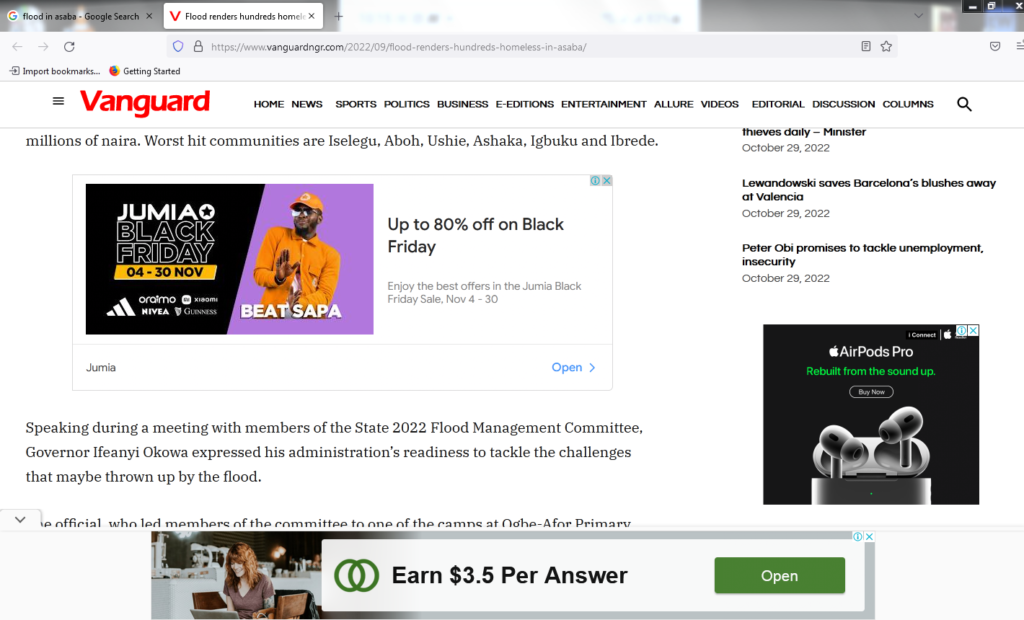
Task: Go to the SPORTS section
Action: pos(356,104)
